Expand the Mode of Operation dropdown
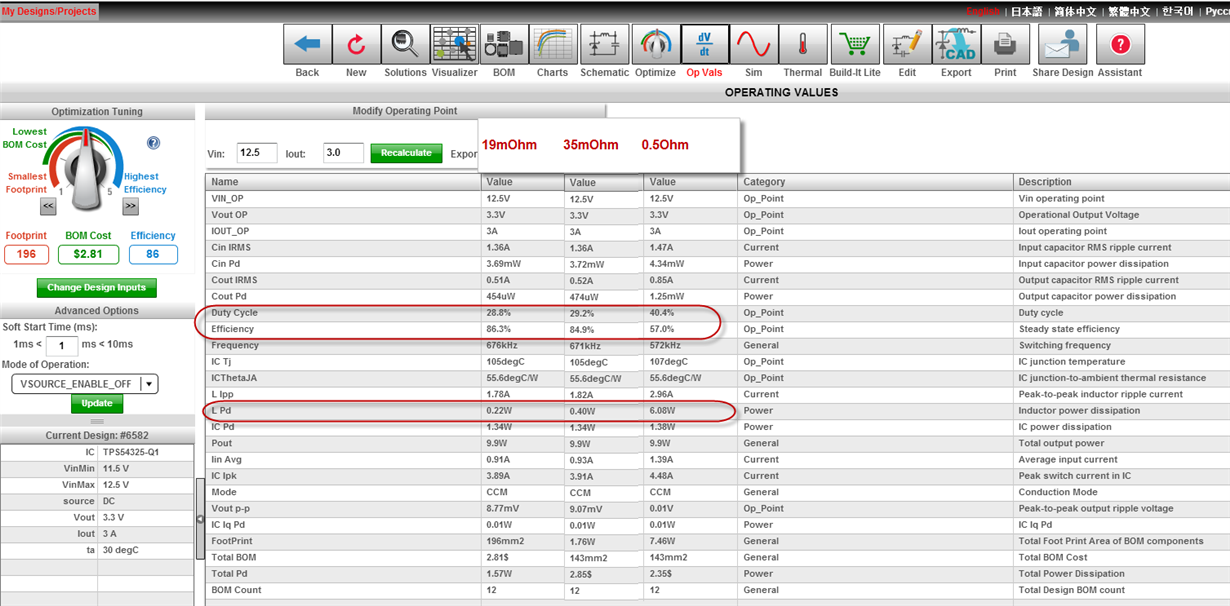Viewport: 1230px width, 606px height. (x=148, y=383)
